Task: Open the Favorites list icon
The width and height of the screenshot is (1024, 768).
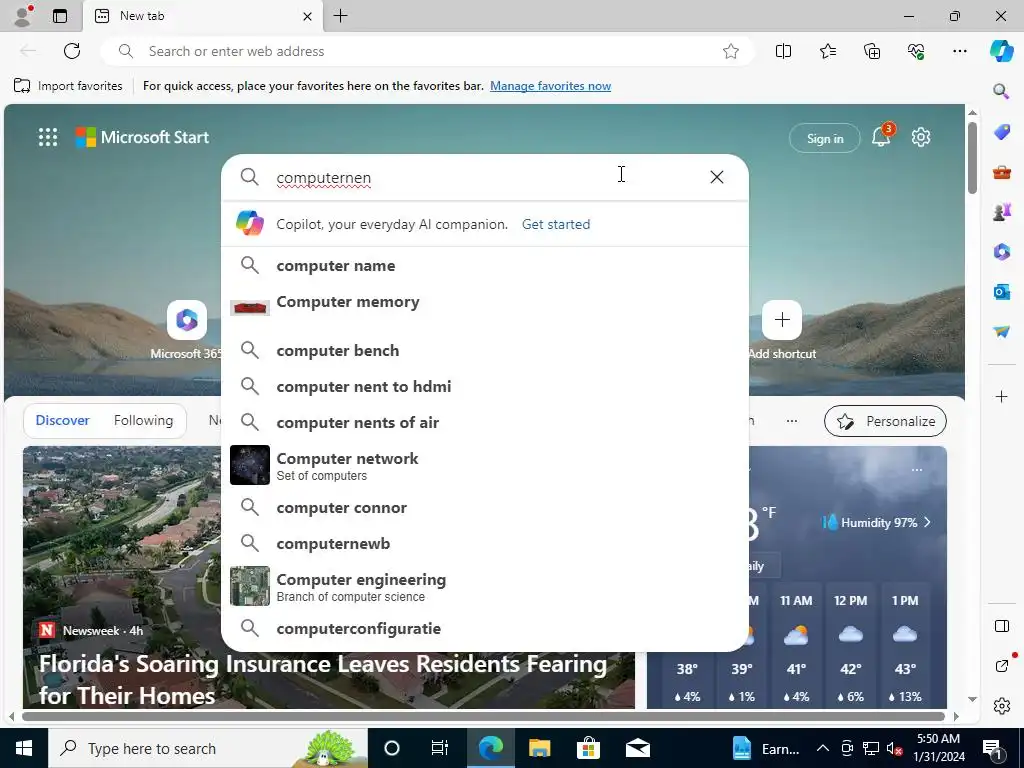Action: pyautogui.click(x=827, y=51)
